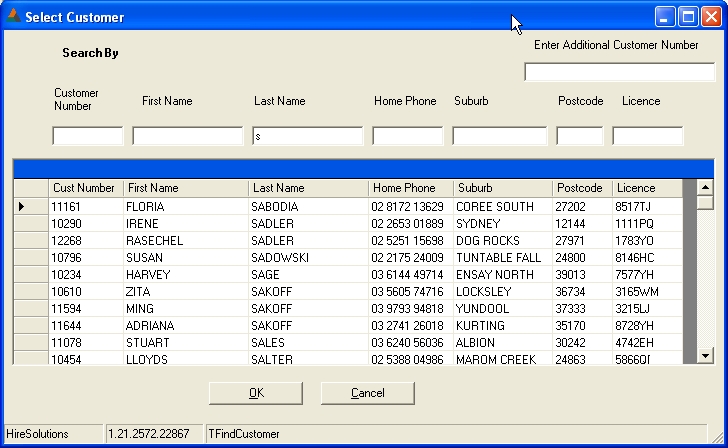728x448 pixels.
Task: Click the scrollbar down arrow
Action: [x=705, y=356]
